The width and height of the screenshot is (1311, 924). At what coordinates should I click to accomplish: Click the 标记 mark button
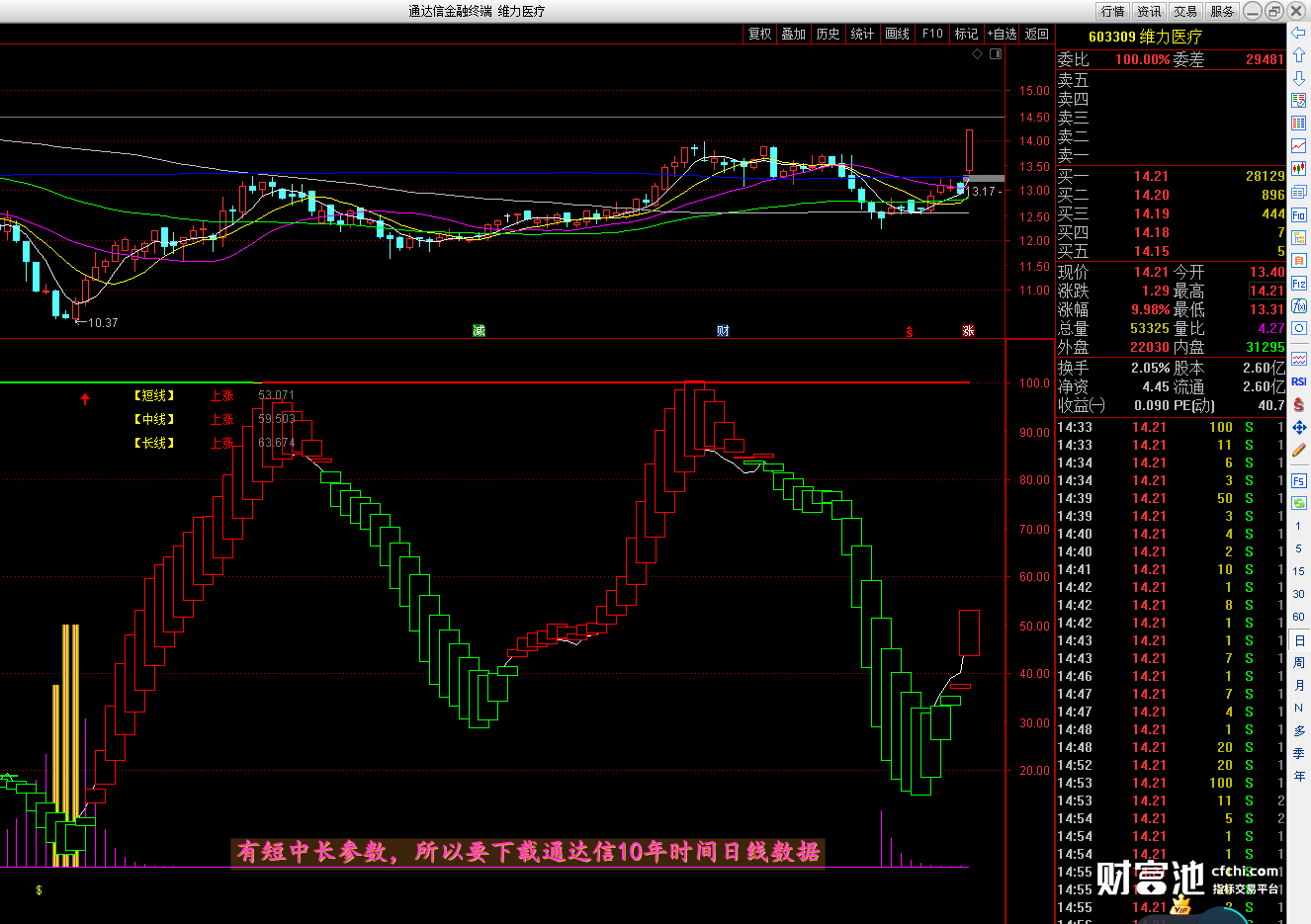[x=967, y=34]
